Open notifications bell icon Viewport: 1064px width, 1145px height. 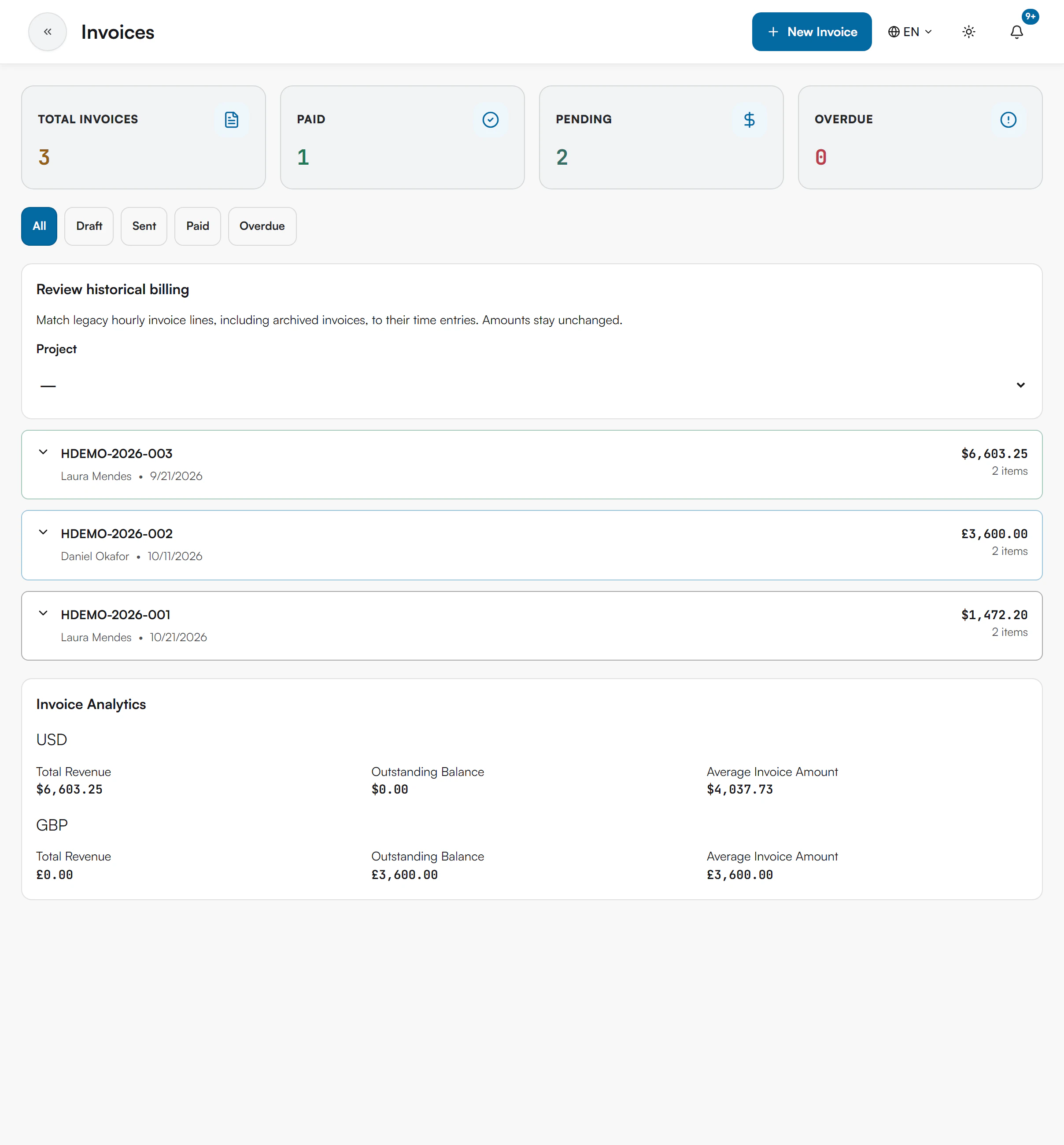tap(1016, 32)
